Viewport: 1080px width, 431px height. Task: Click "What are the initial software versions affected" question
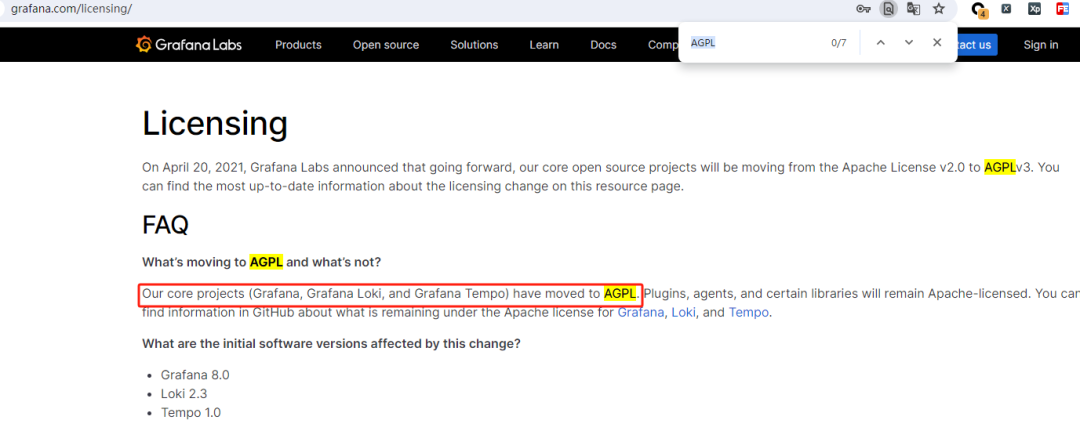tap(331, 344)
